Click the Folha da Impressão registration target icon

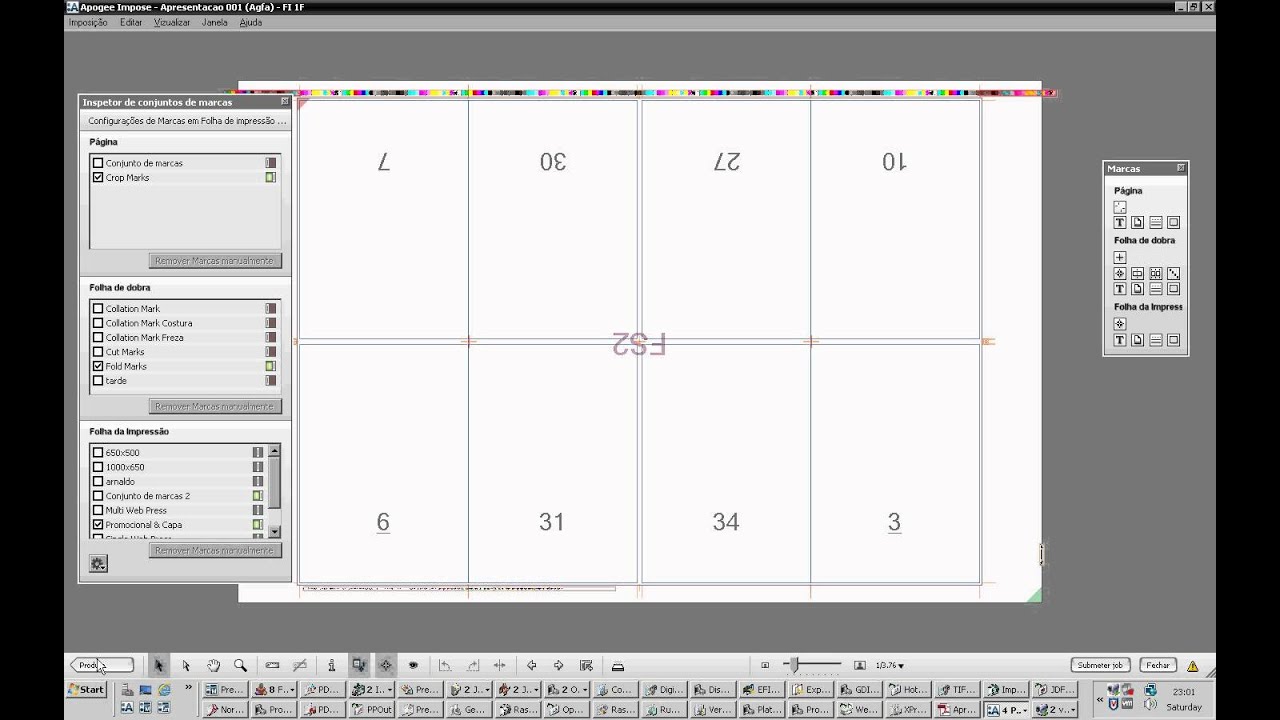pyautogui.click(x=1120, y=324)
